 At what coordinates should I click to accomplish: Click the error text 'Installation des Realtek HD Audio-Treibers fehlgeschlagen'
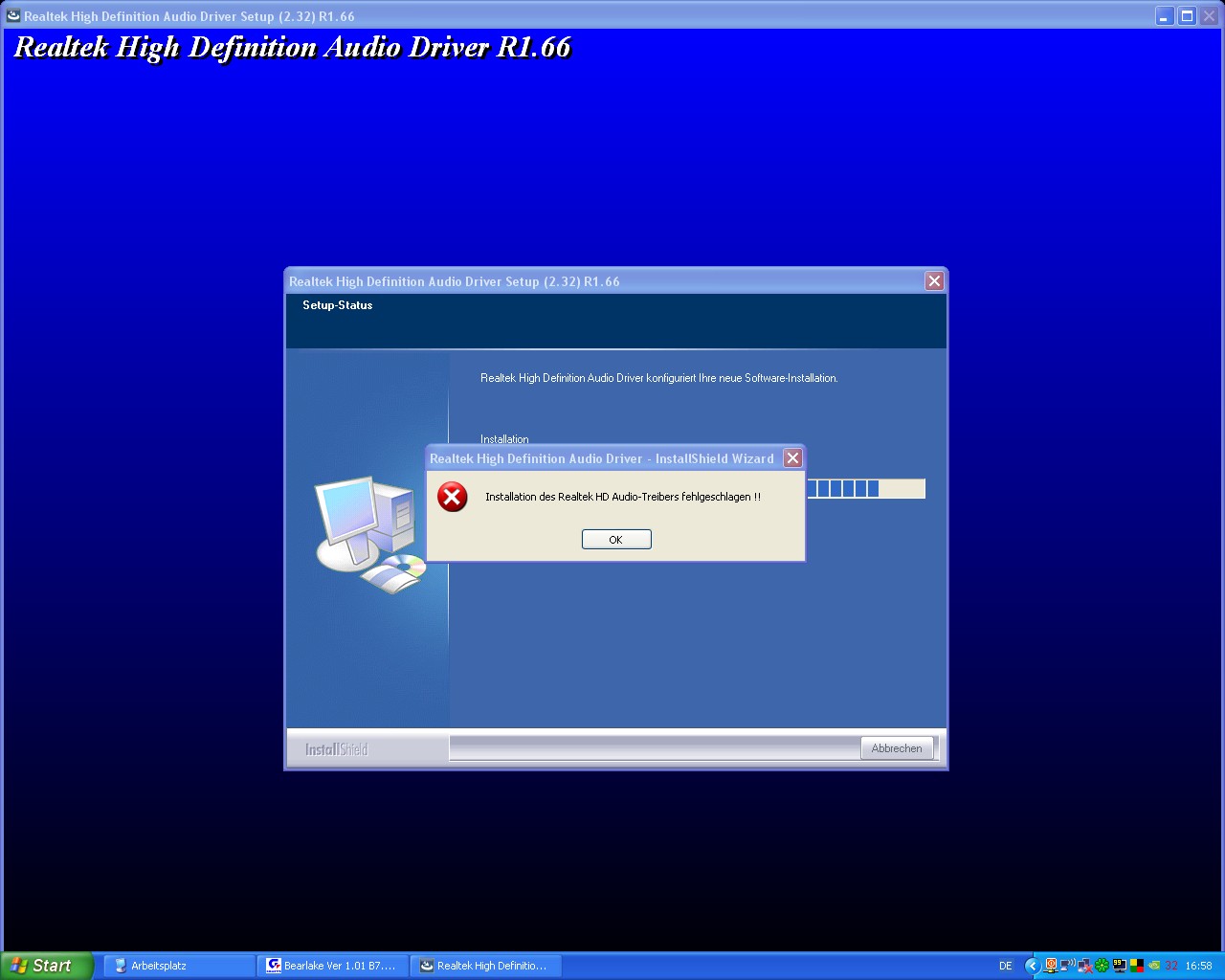tap(623, 497)
